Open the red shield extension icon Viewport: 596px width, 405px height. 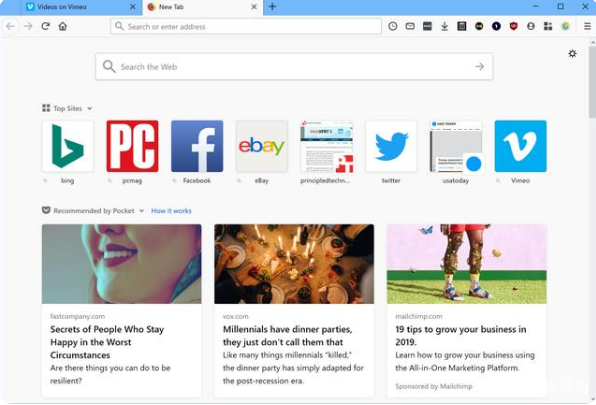(514, 26)
